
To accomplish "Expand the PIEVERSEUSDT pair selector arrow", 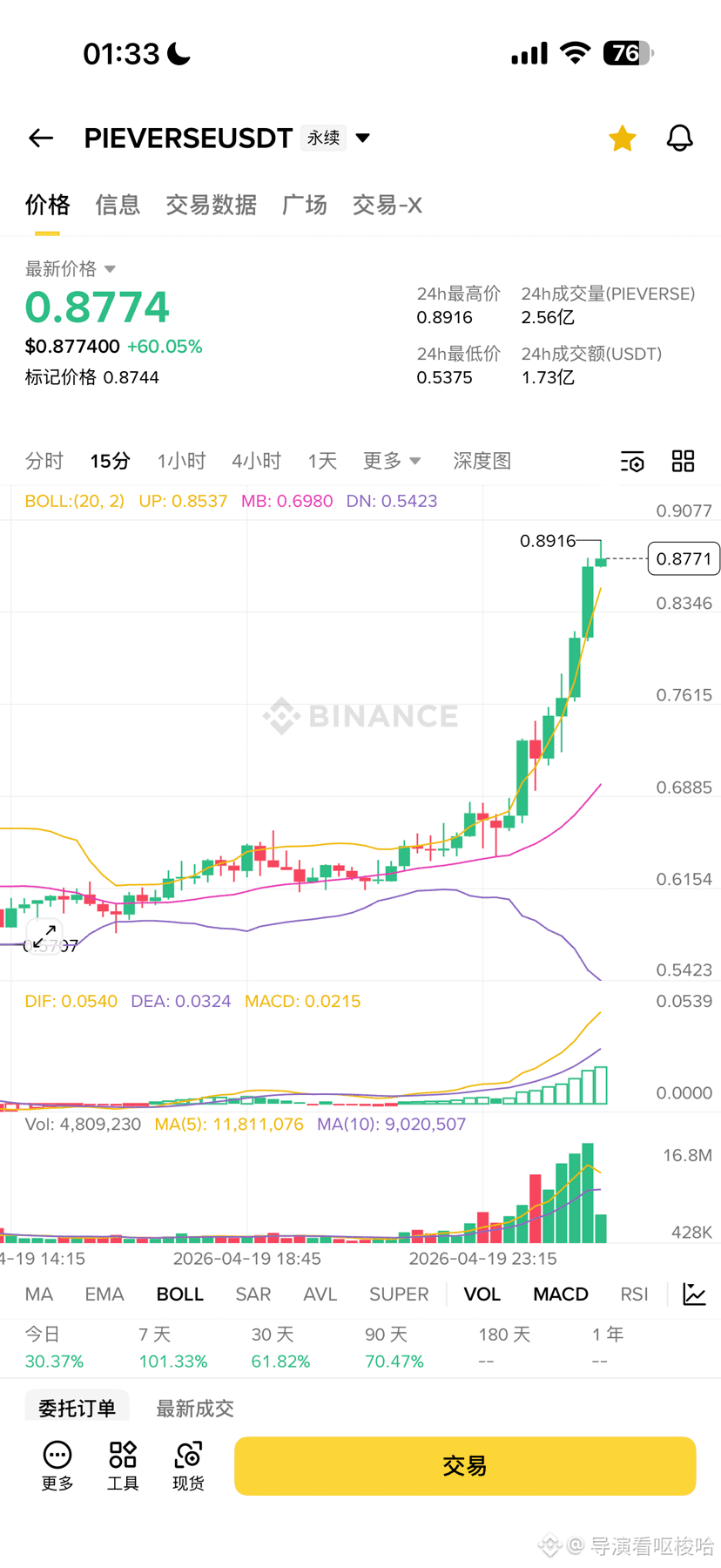I will (363, 138).
